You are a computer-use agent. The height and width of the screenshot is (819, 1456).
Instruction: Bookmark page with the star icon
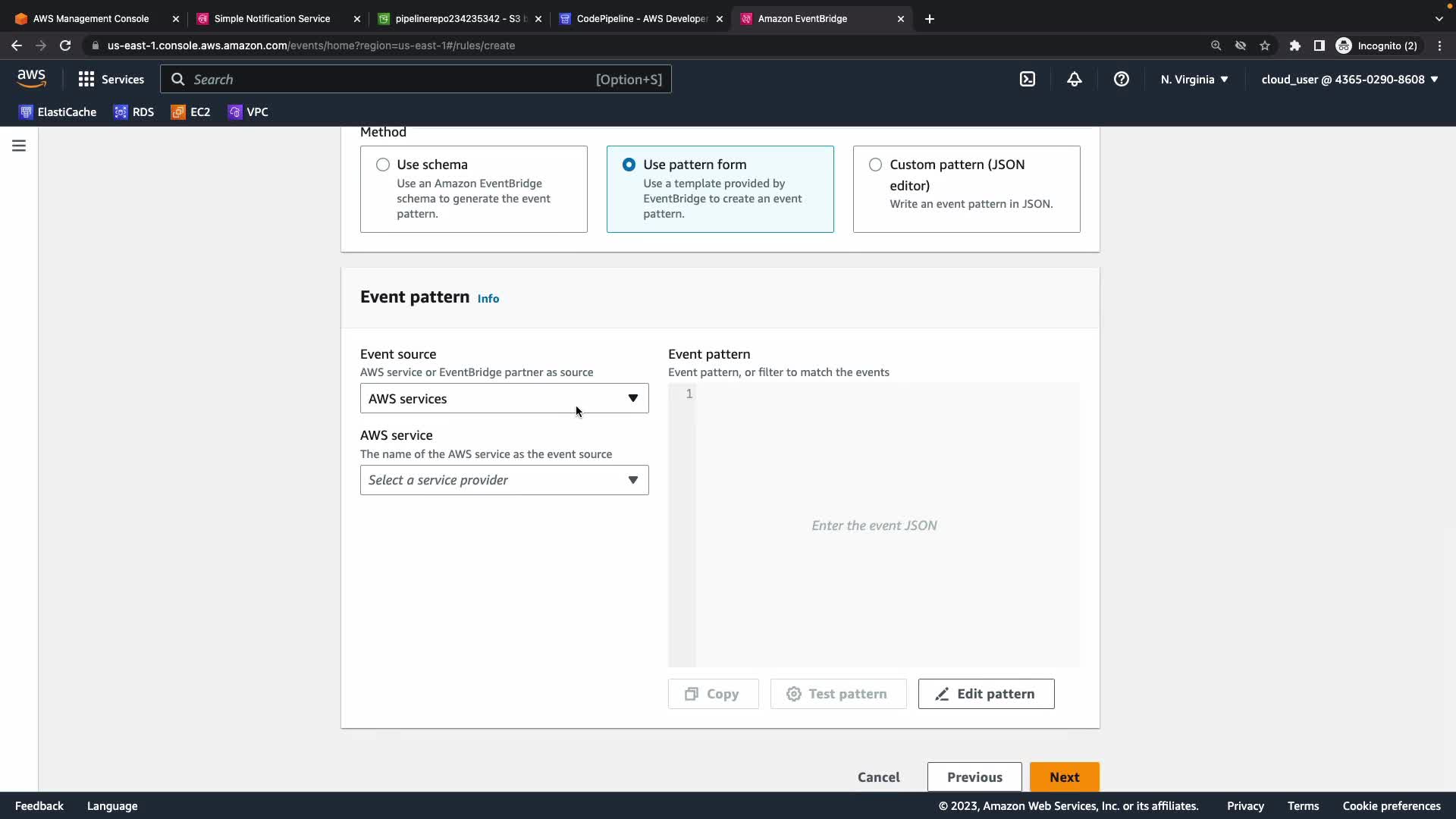click(1265, 45)
